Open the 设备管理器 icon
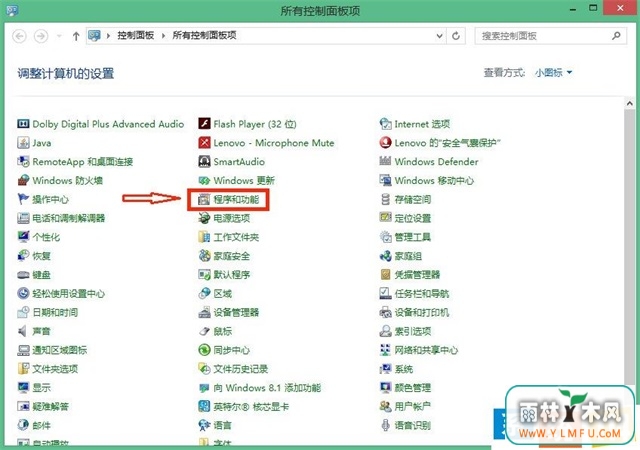The width and height of the screenshot is (640, 450). (204, 312)
